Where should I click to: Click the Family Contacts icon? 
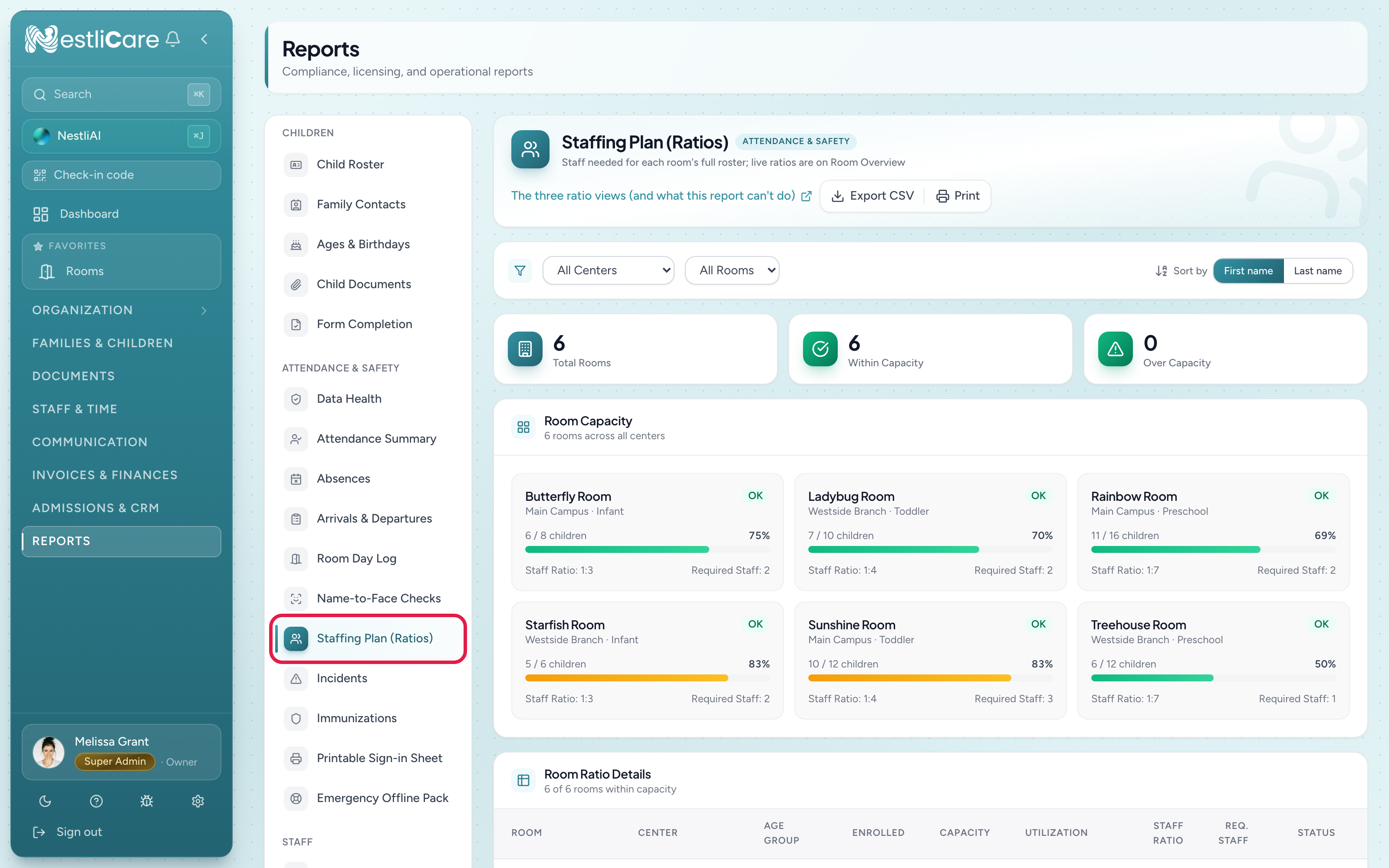coord(296,204)
